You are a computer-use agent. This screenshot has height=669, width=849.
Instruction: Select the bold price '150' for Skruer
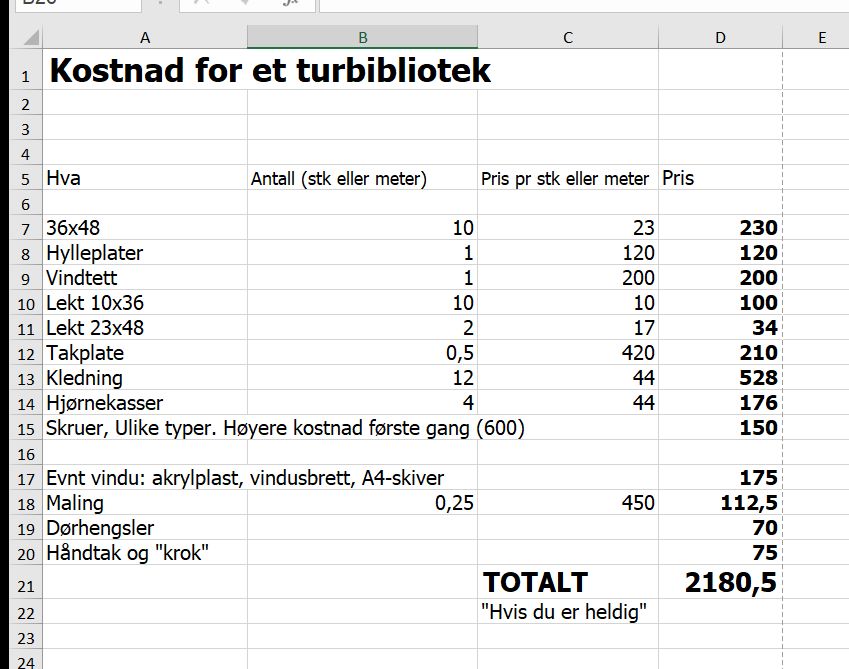pos(720,428)
